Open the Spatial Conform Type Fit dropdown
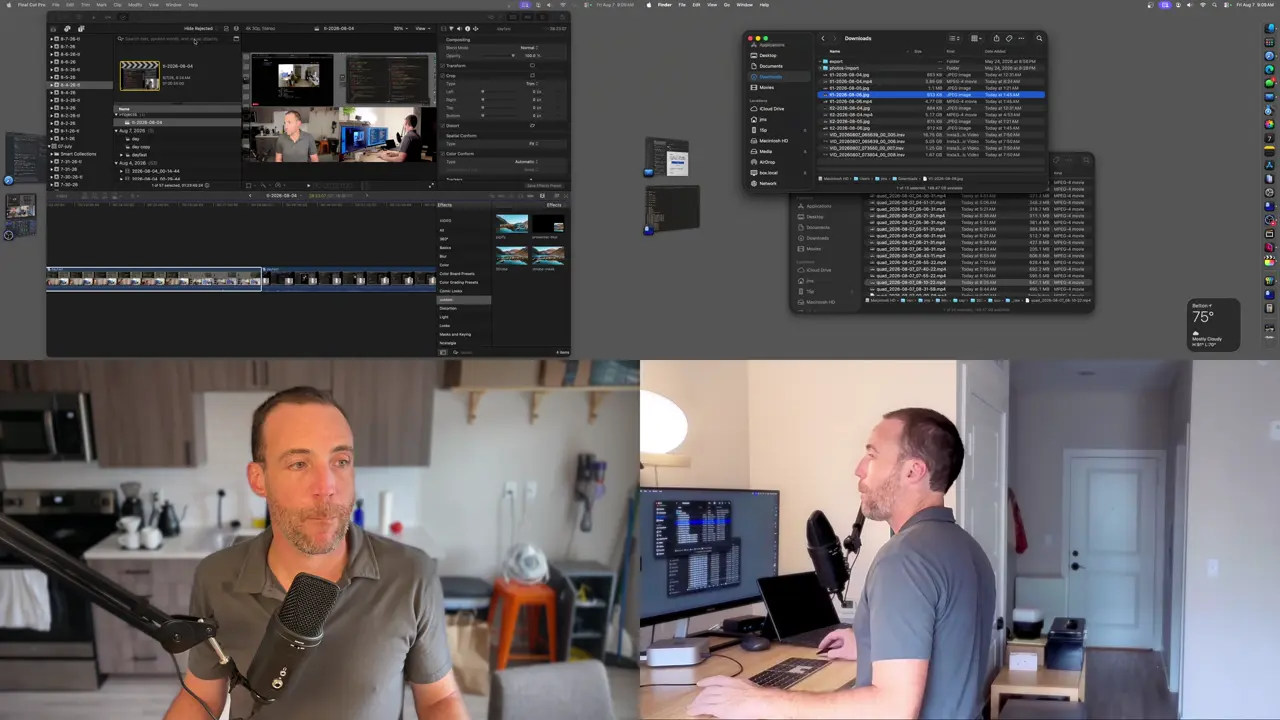Screen dimensions: 1280x720 click(x=532, y=144)
